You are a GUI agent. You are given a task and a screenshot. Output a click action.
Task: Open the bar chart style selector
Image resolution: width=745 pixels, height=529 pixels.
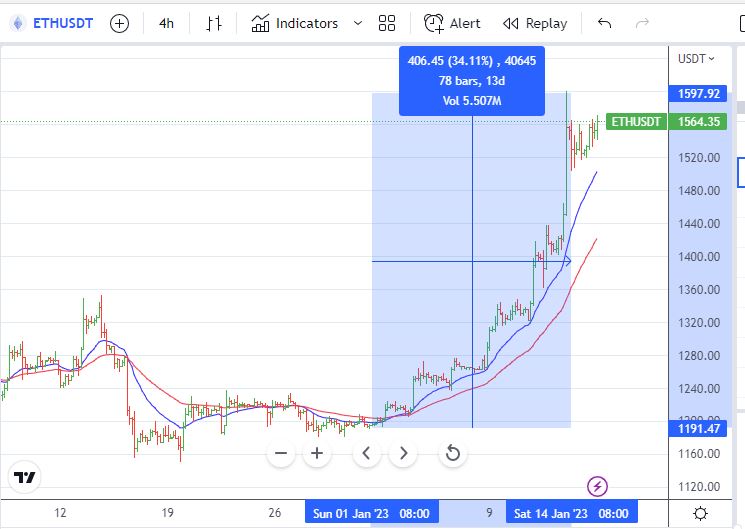pos(214,23)
